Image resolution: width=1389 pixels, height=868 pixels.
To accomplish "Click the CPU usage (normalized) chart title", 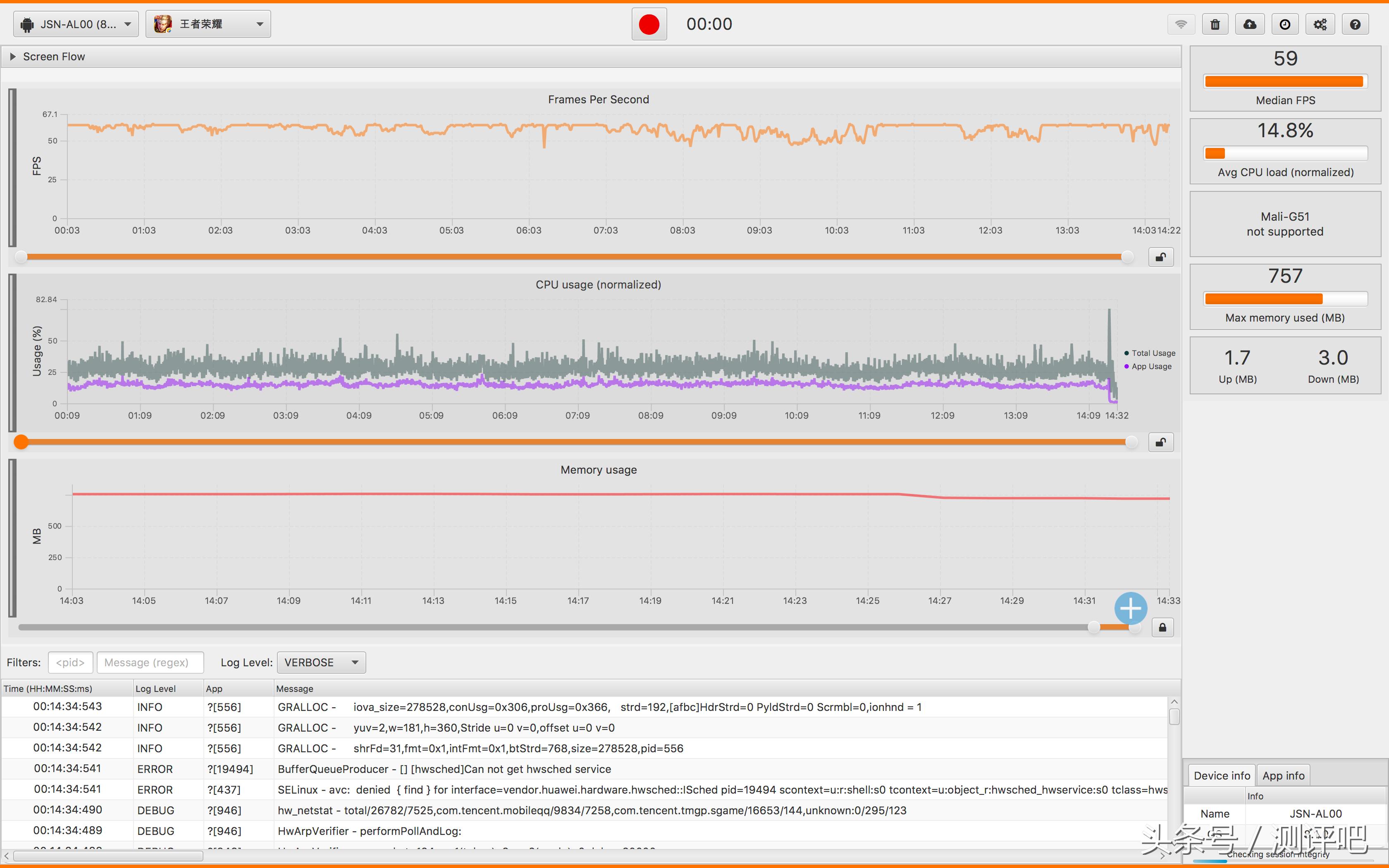I will pyautogui.click(x=598, y=285).
